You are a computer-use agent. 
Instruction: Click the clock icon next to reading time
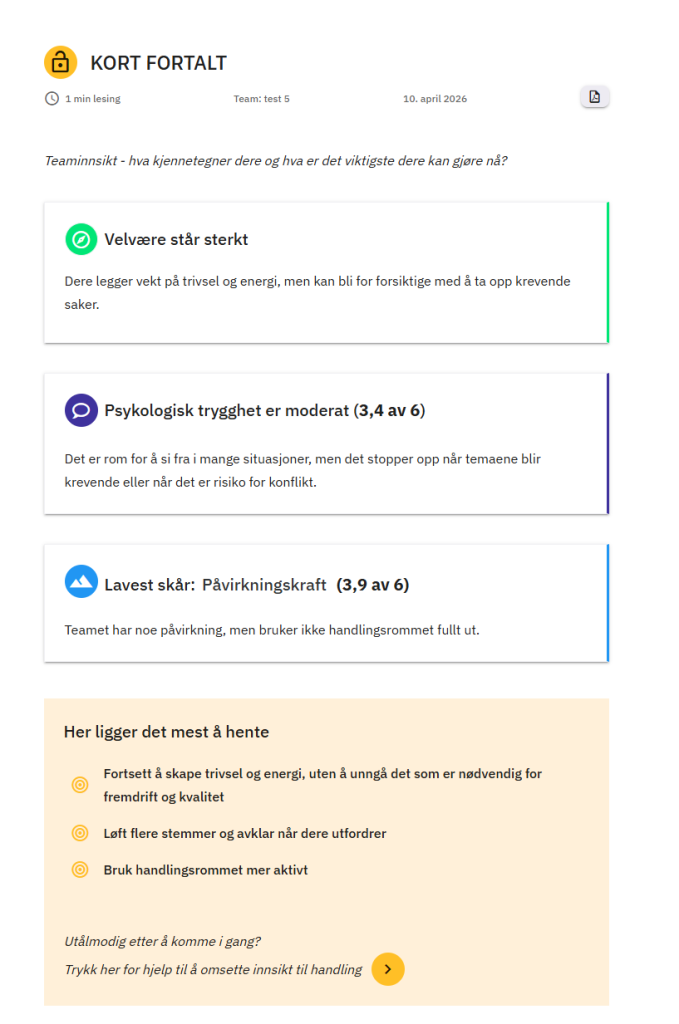[x=52, y=99]
